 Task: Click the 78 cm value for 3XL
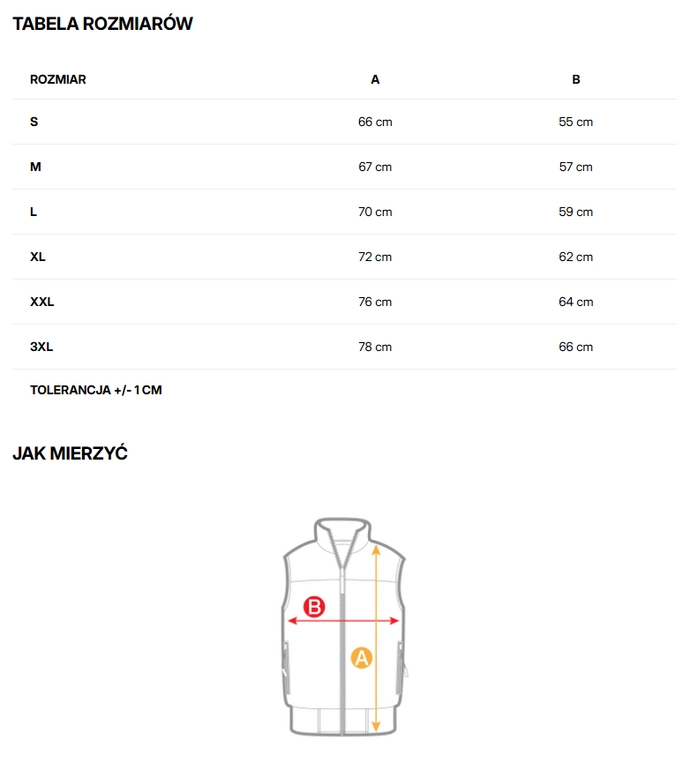coord(375,347)
